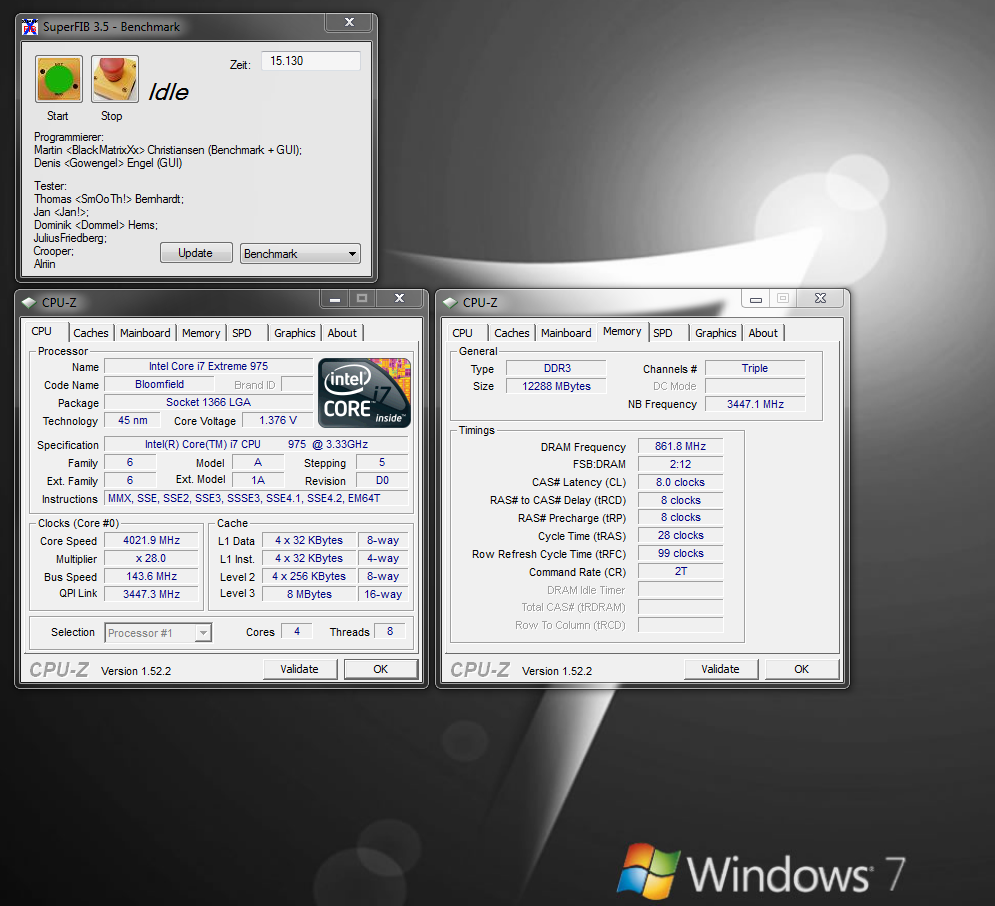This screenshot has width=995, height=906.
Task: Close the SuperFIB 3.5 Benchmark window
Action: click(x=349, y=22)
